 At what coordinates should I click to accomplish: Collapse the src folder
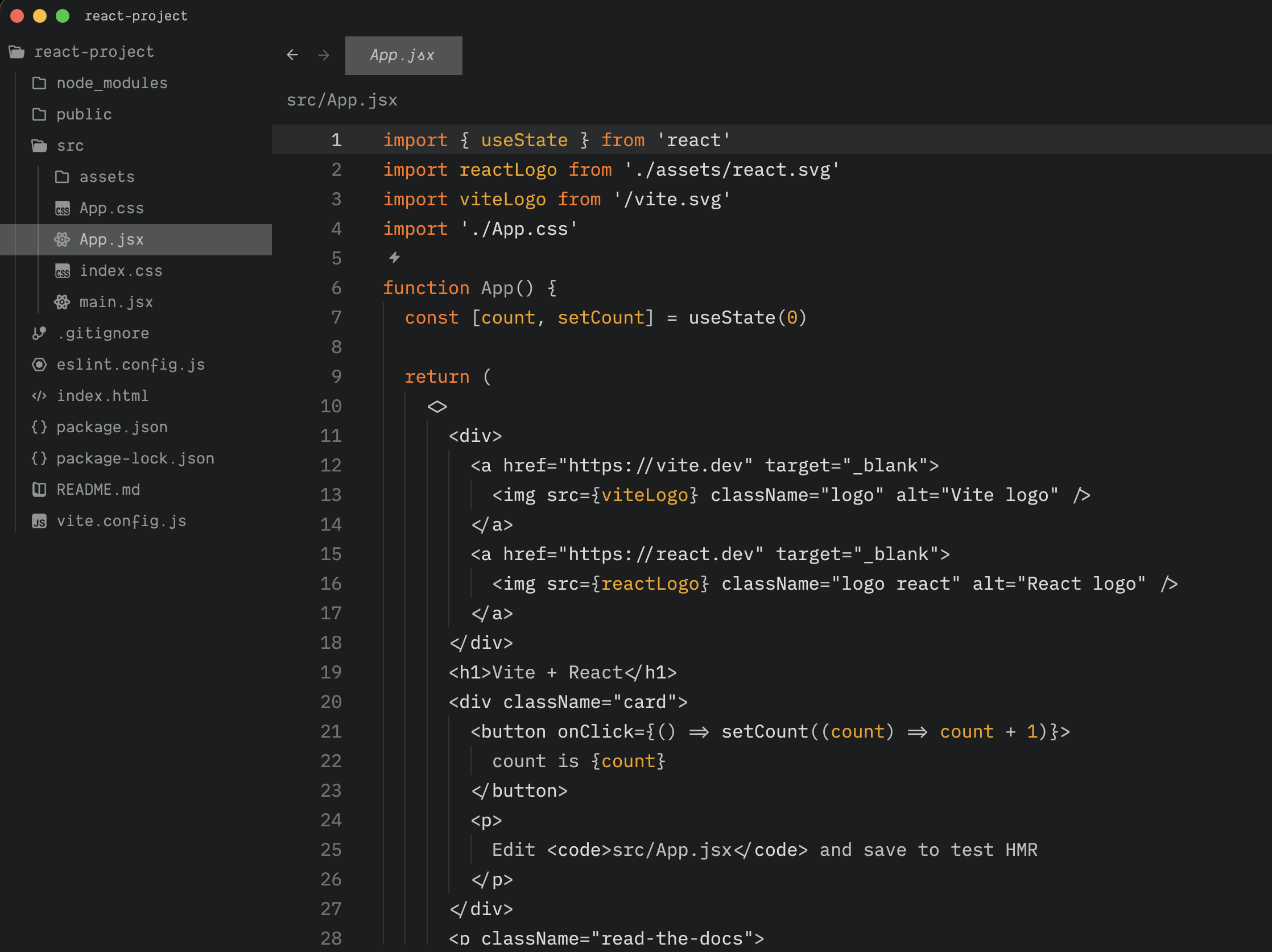tap(39, 146)
